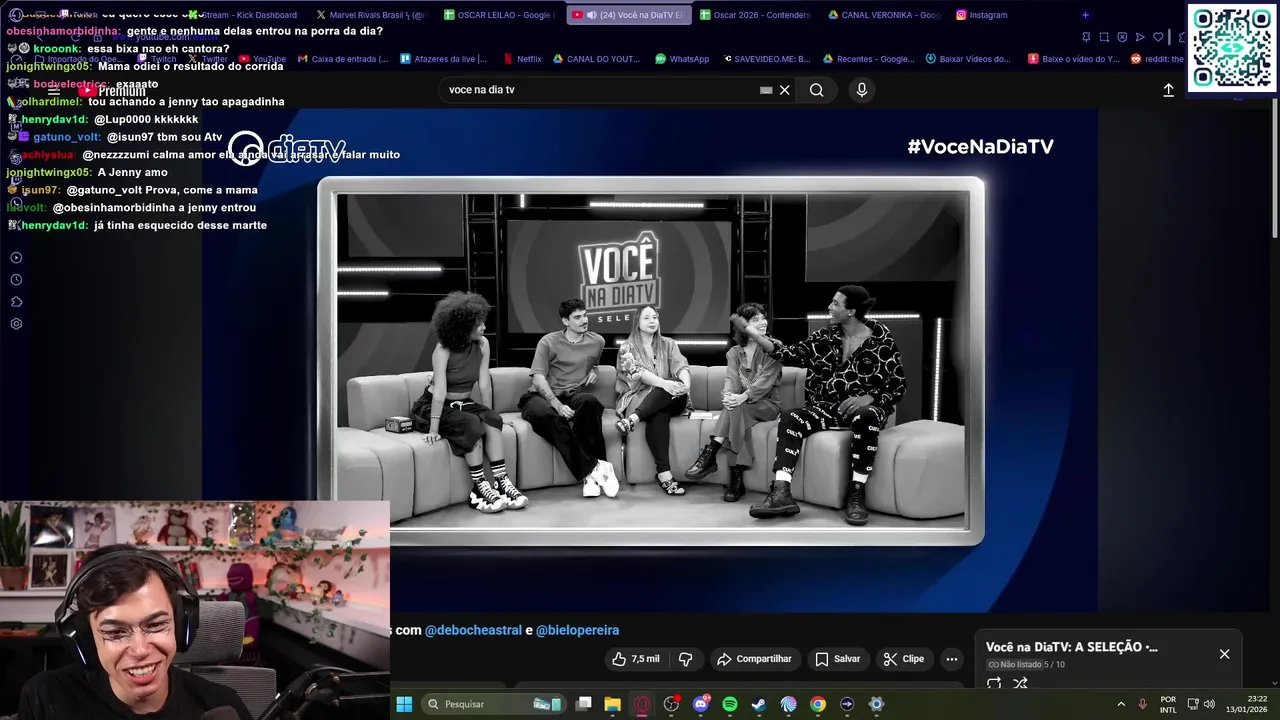Show hidden system tray icons
Screen dimensions: 1280x720
(x=1121, y=704)
